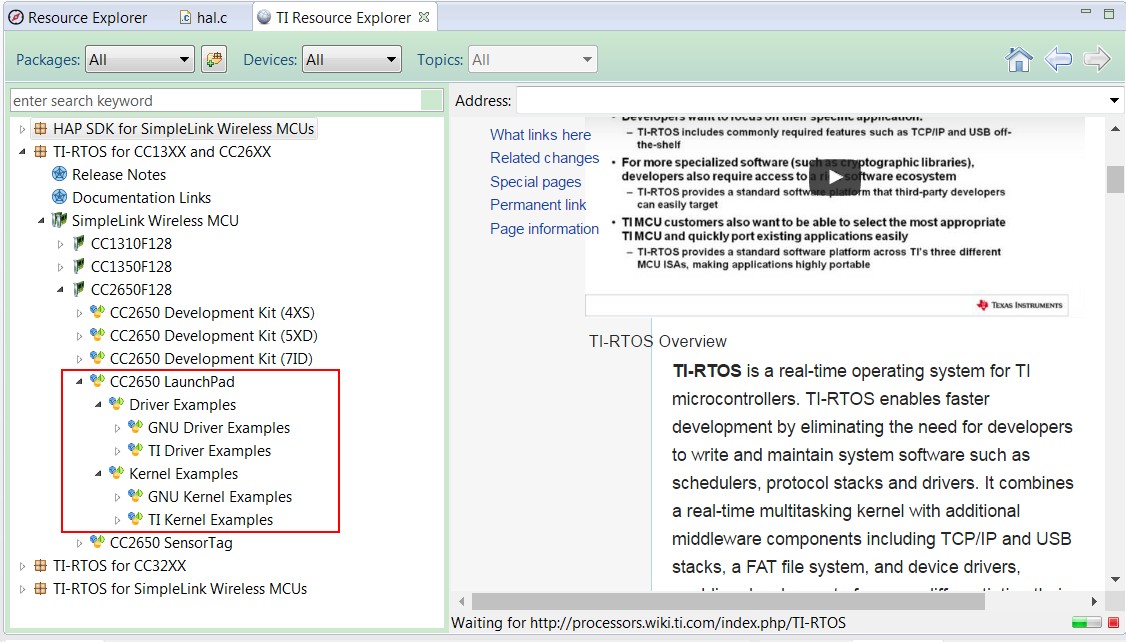Image resolution: width=1126 pixels, height=642 pixels.
Task: Click the CC2650 SensorTag icon
Action: [98, 542]
